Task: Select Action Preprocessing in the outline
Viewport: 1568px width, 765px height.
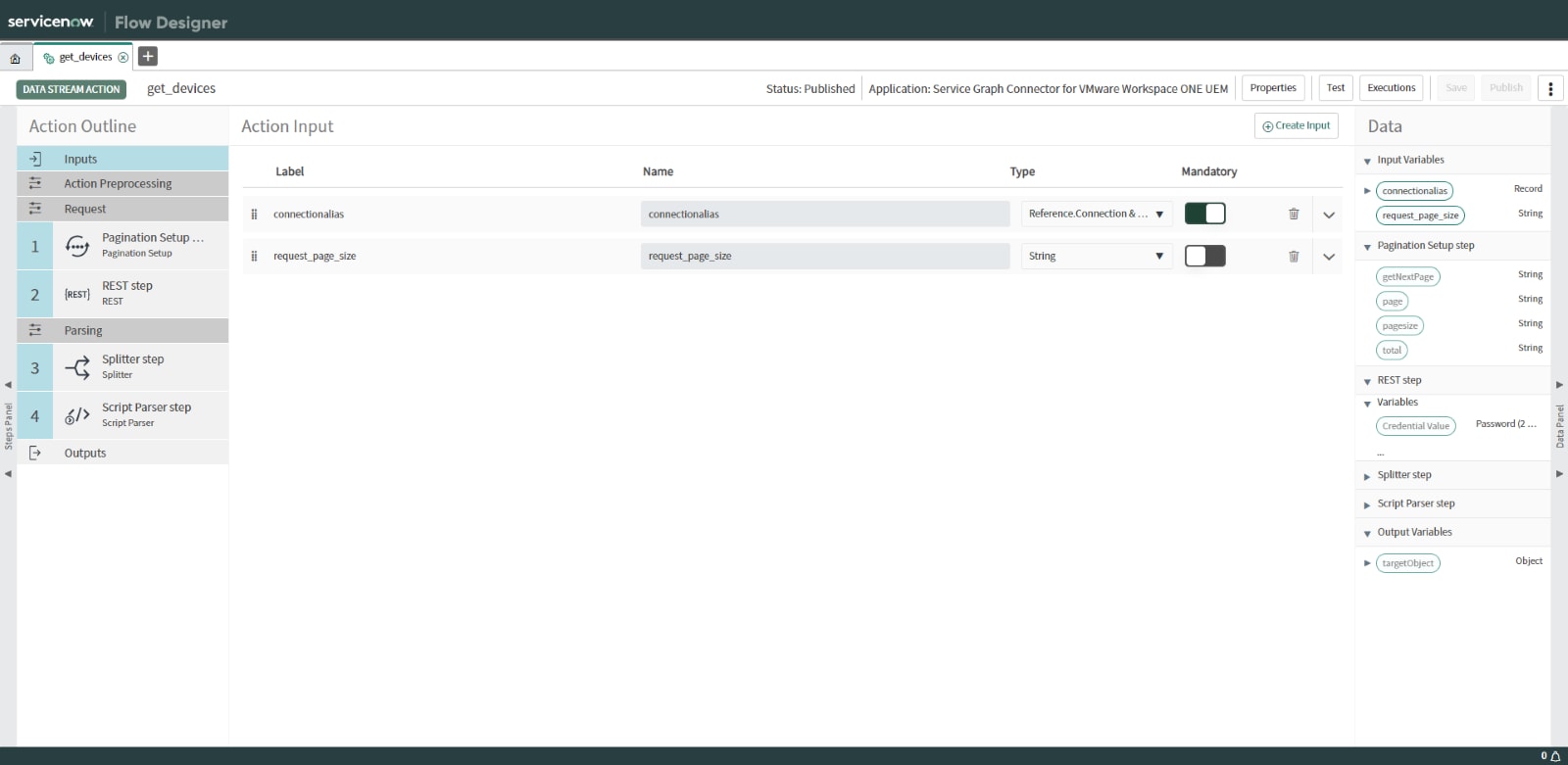Action: coord(122,183)
